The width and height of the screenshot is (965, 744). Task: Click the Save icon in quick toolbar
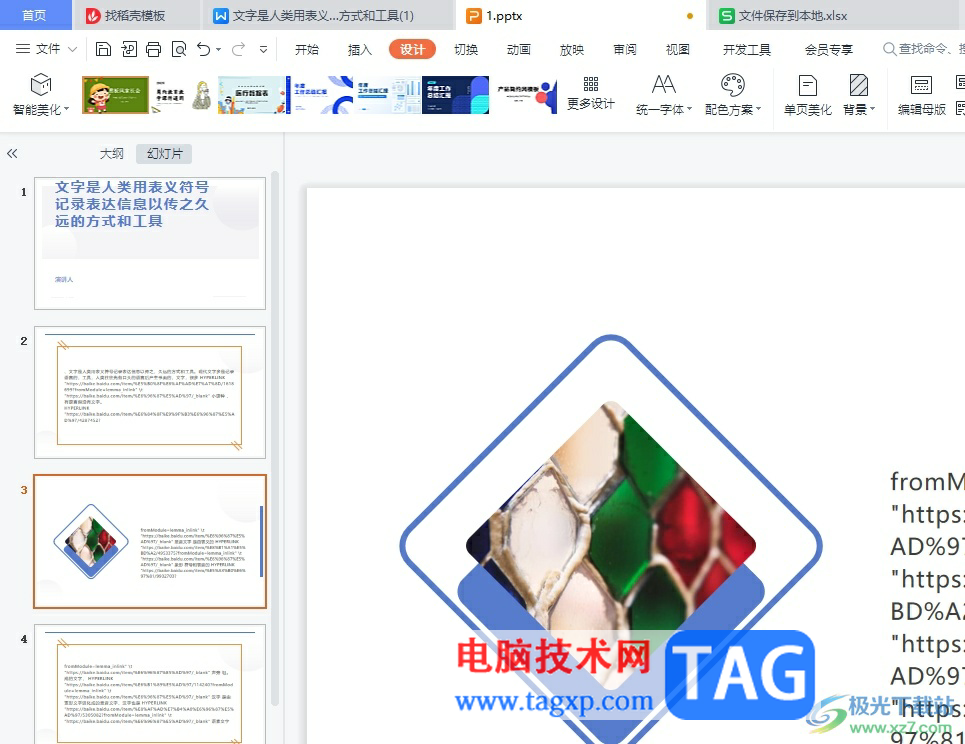point(103,49)
